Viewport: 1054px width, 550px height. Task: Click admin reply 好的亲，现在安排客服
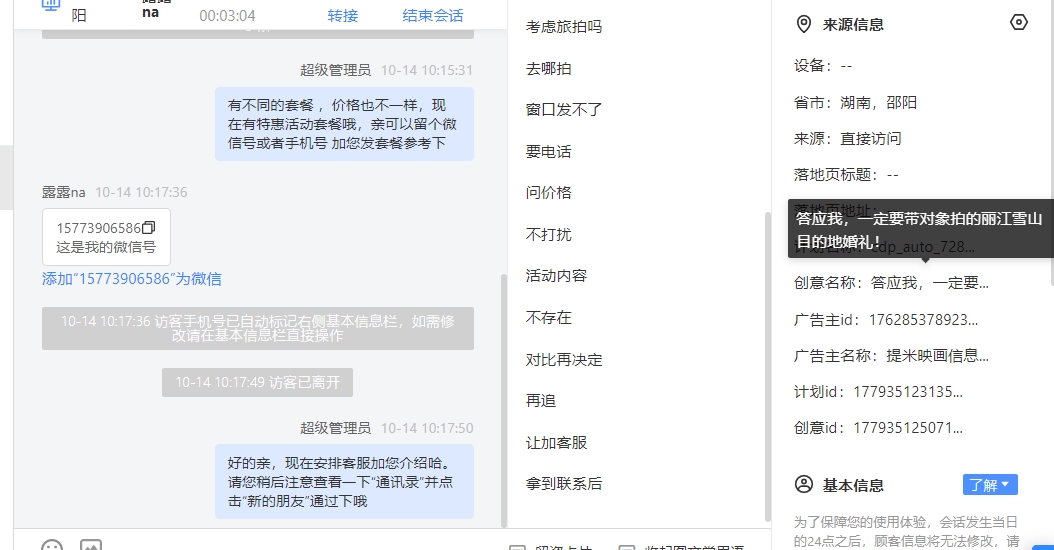point(344,481)
